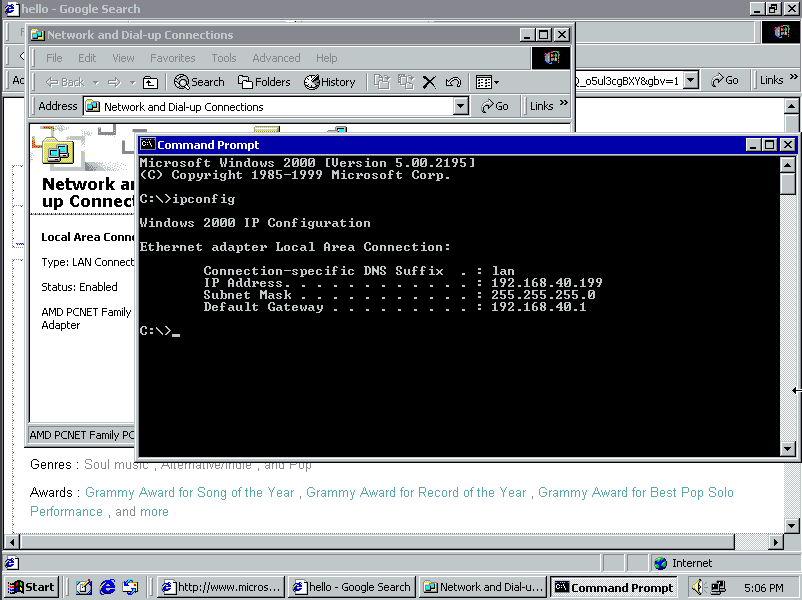Click the horizontal scrollbar thumb in Internet Explorer
The width and height of the screenshot is (802, 600).
tap(377, 542)
